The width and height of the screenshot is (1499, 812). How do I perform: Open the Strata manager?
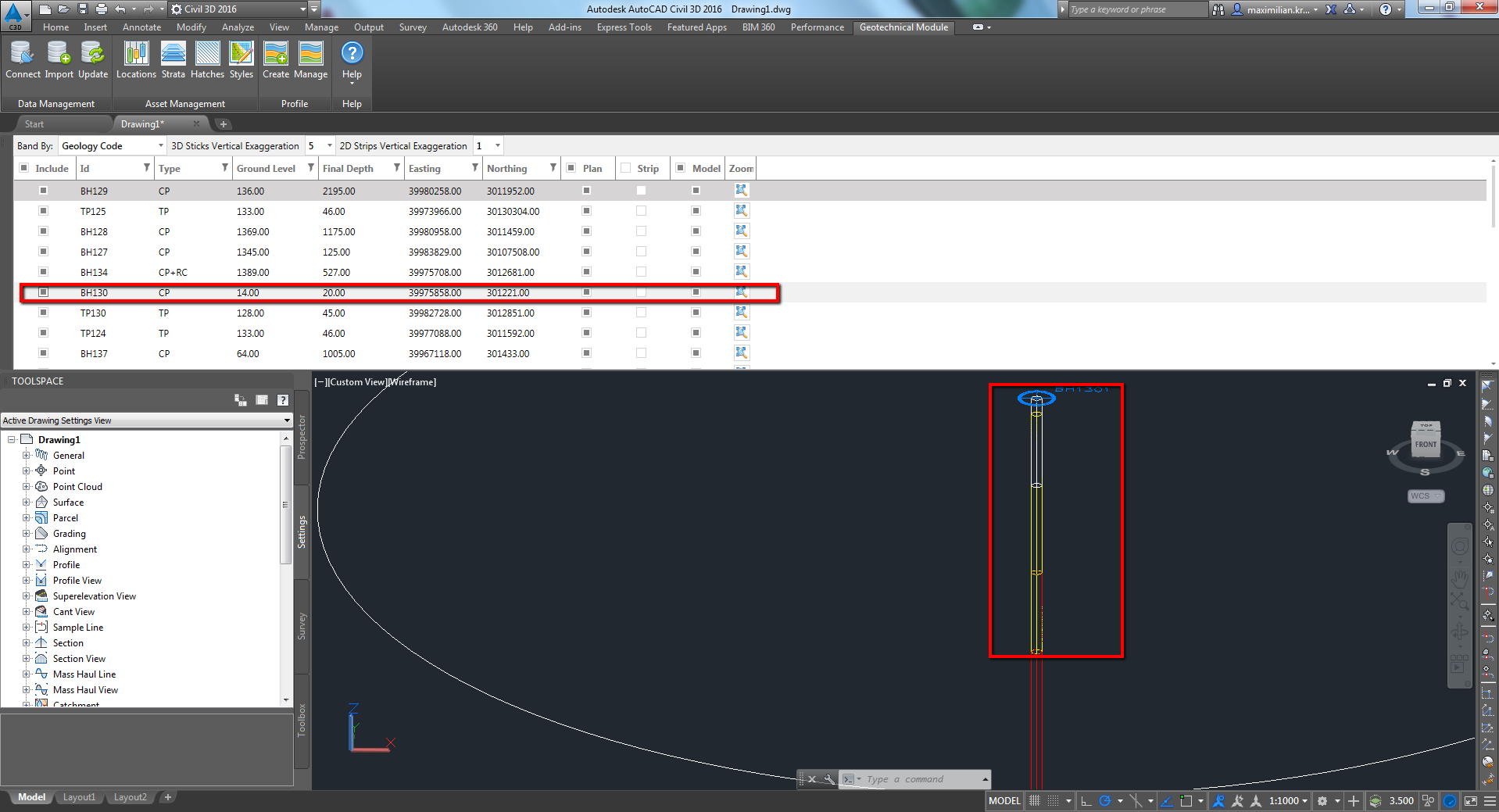point(173,60)
